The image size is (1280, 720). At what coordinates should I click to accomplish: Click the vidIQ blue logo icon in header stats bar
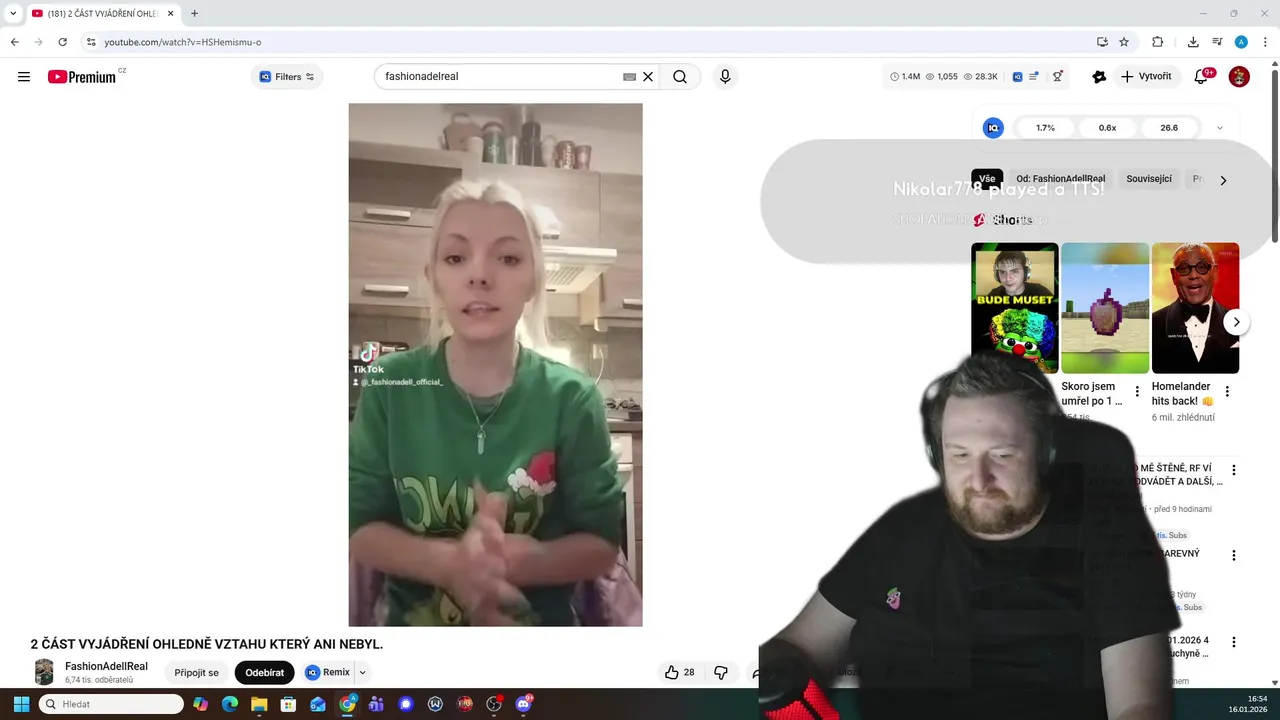[1017, 77]
